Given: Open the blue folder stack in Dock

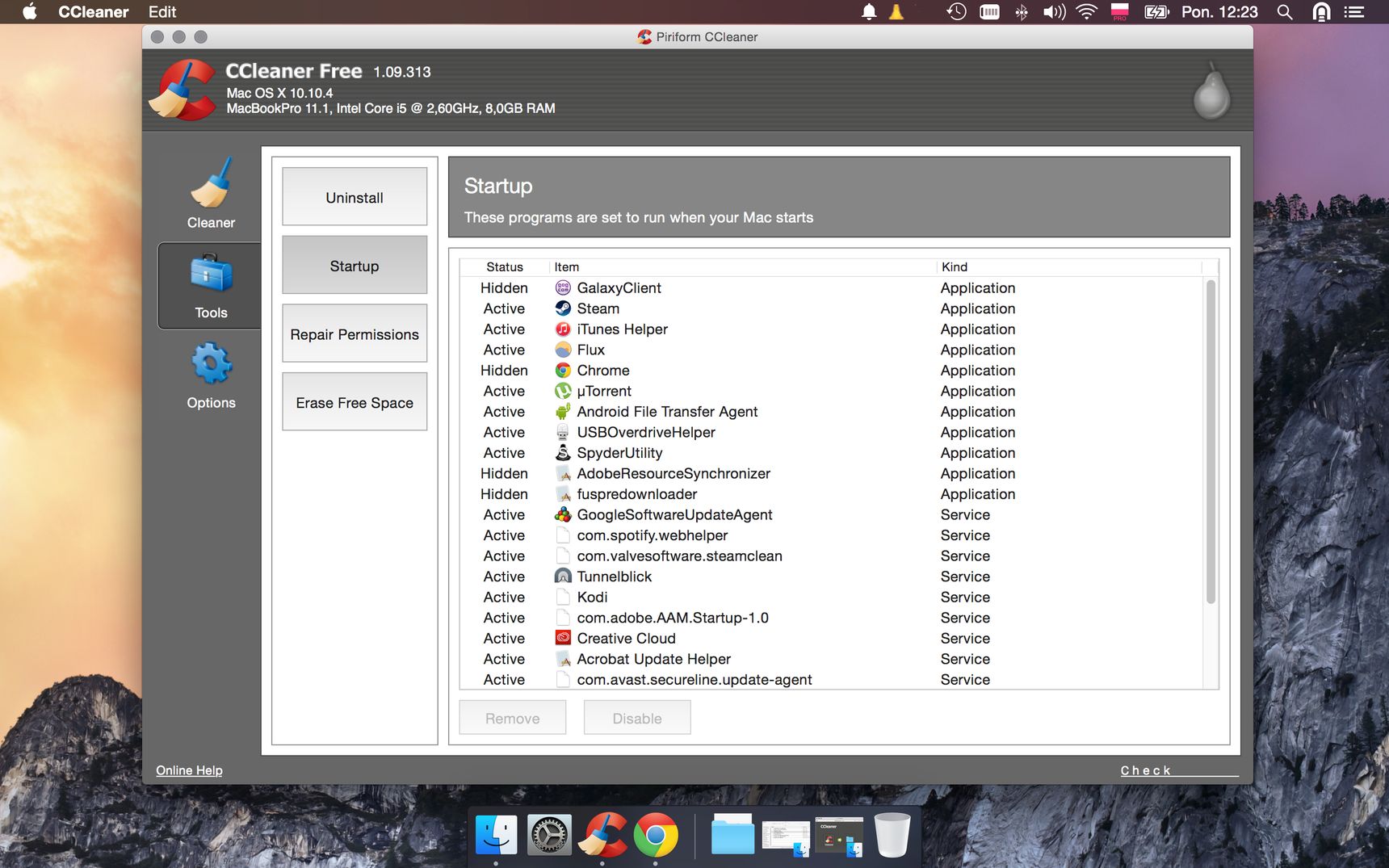Looking at the screenshot, I should (x=732, y=835).
